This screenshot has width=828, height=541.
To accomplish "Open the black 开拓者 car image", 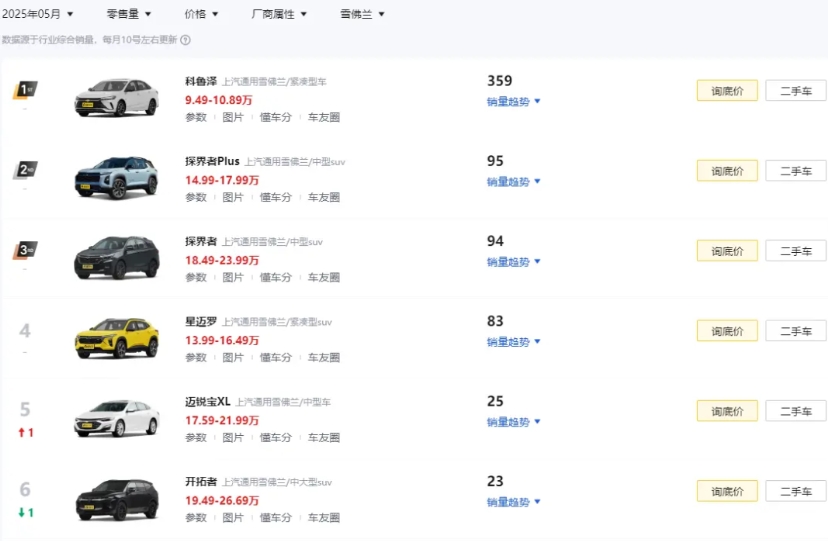I will tap(116, 499).
